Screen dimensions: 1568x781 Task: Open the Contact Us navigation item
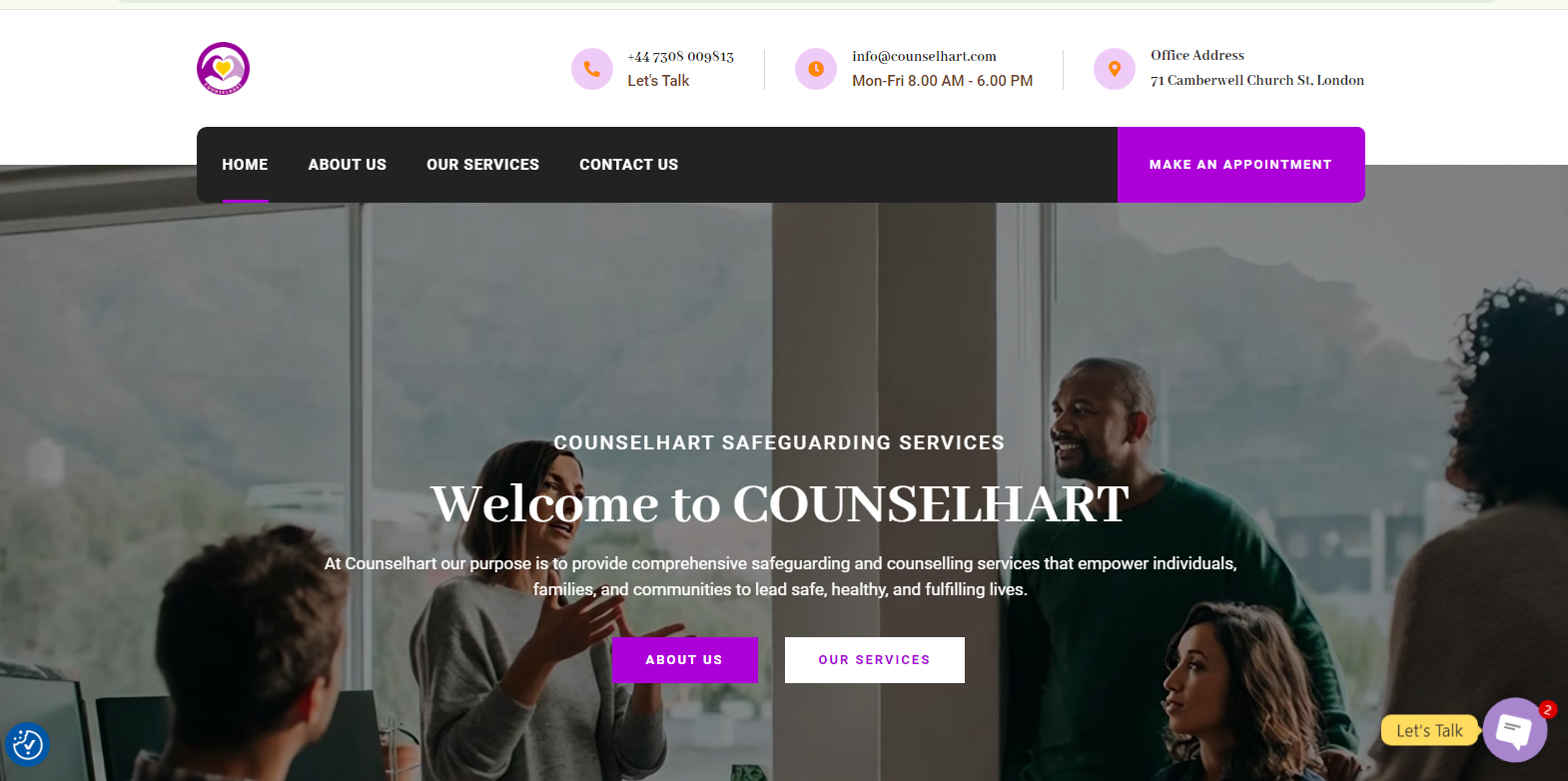point(628,165)
